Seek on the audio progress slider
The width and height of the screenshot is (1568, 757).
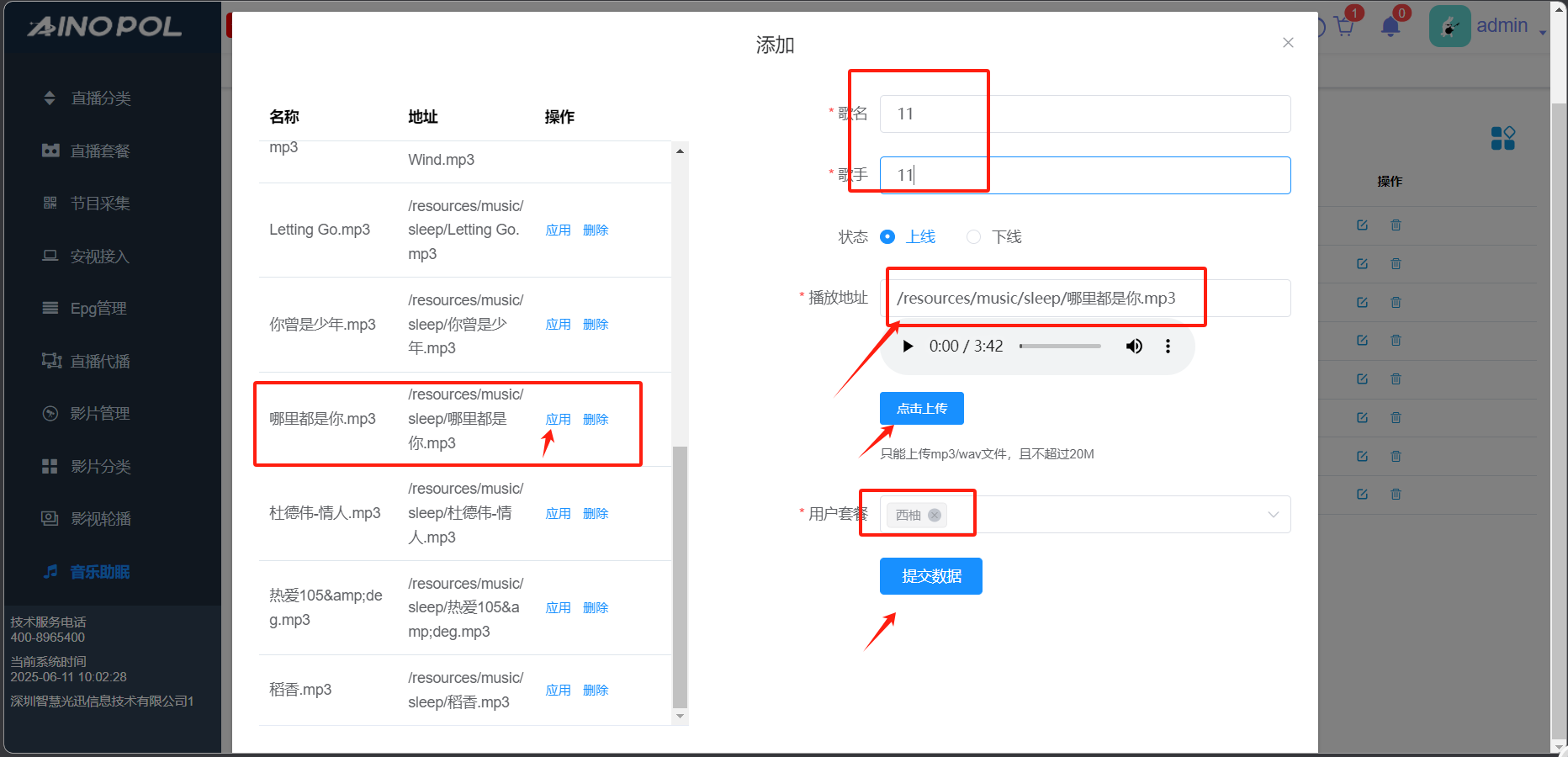pos(1060,347)
